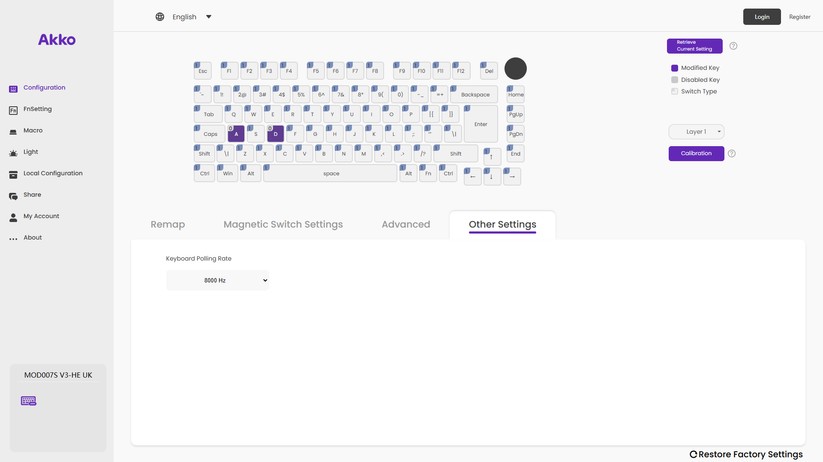Open the Keyboard Polling Rate dropdown
Screen dimensions: 823x462
point(217,281)
